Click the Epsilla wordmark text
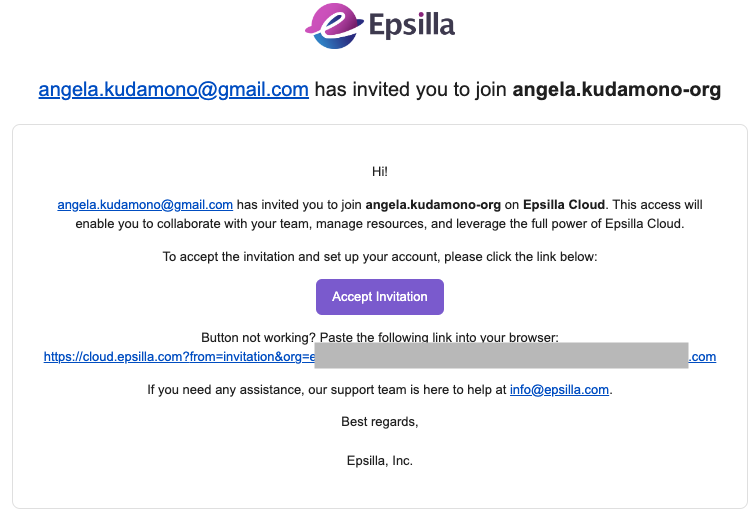This screenshot has height=516, width=756. click(x=412, y=26)
